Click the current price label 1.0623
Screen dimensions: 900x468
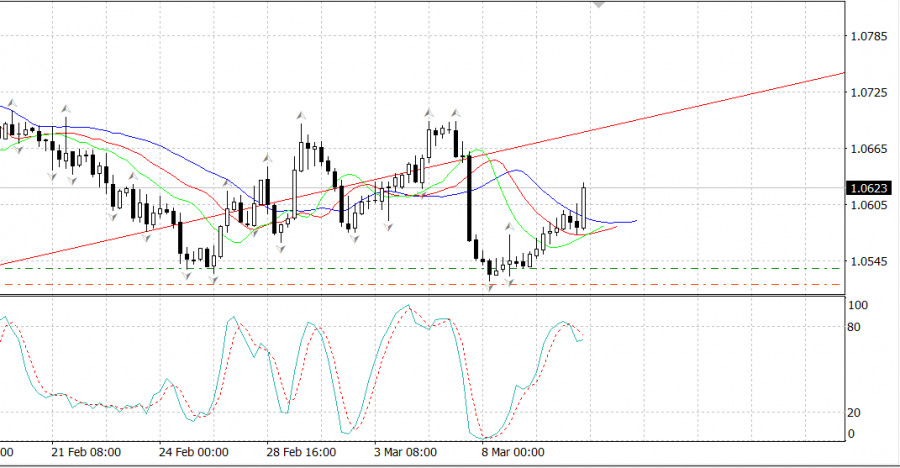866,187
